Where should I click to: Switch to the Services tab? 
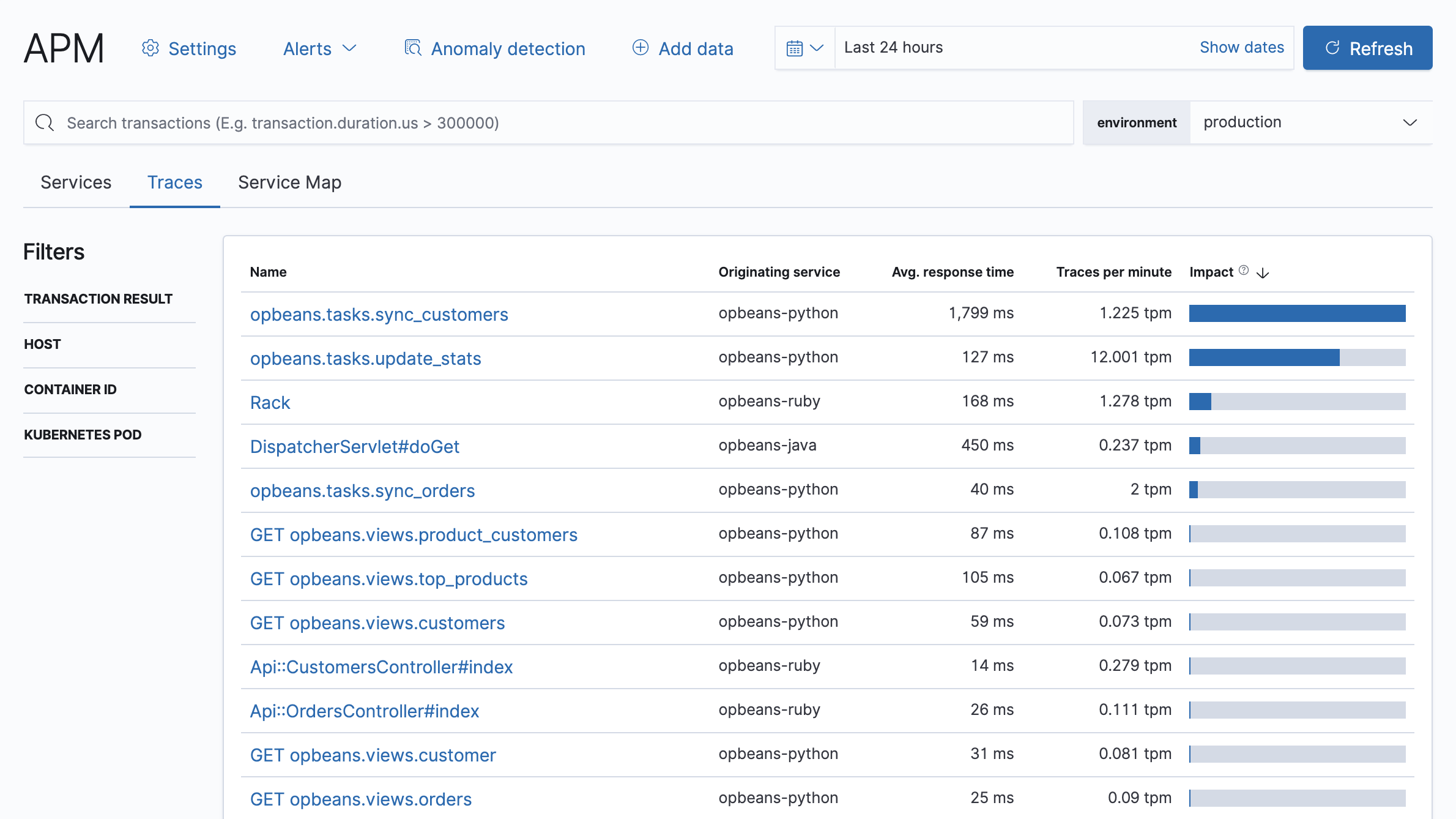tap(75, 182)
